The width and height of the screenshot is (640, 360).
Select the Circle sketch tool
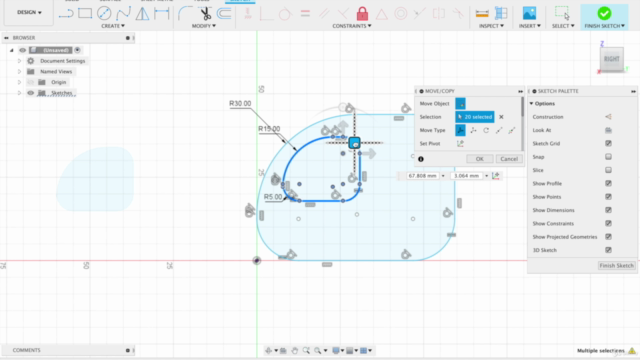click(x=104, y=13)
